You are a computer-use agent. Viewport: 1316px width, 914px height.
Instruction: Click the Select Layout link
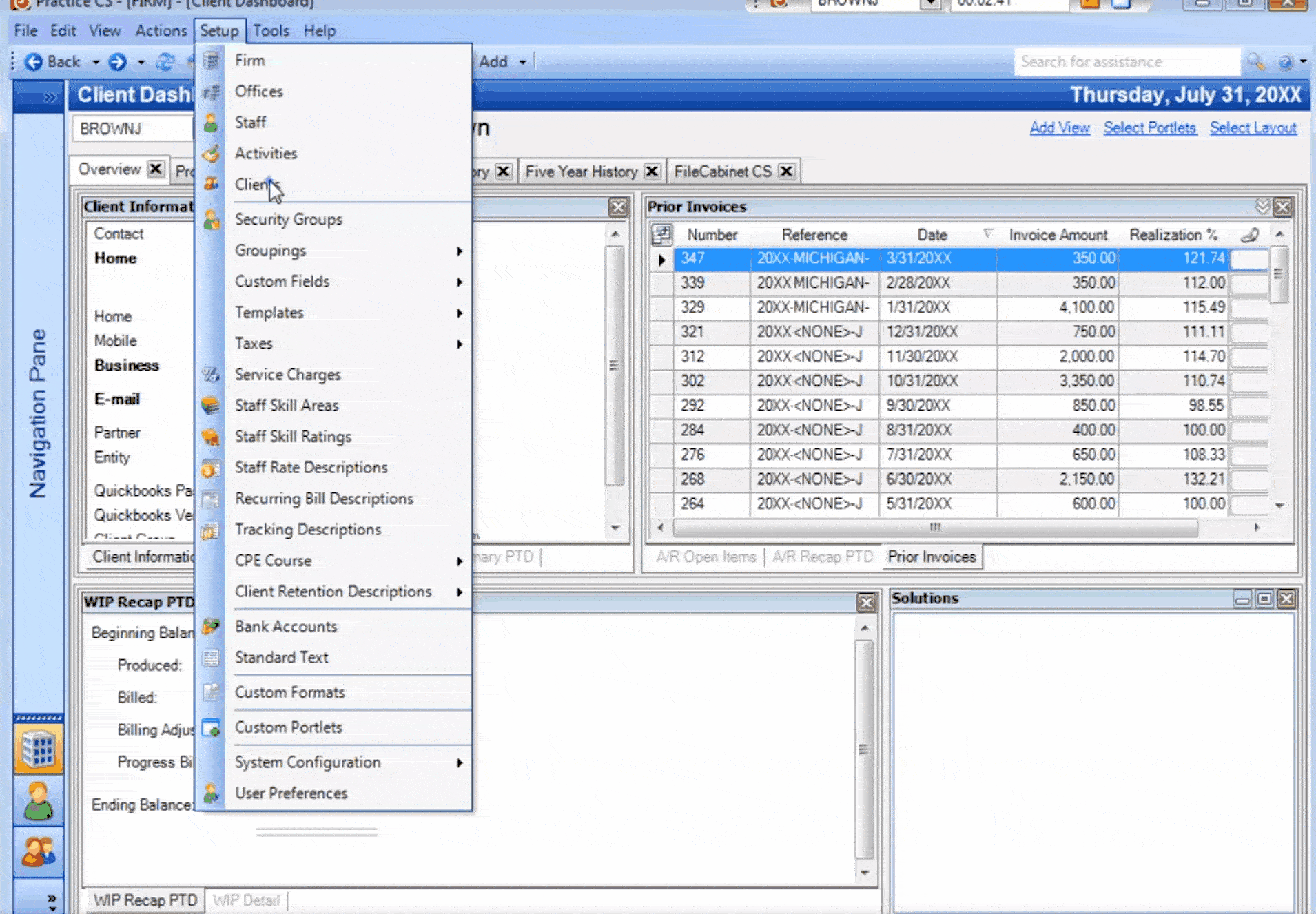[1253, 127]
